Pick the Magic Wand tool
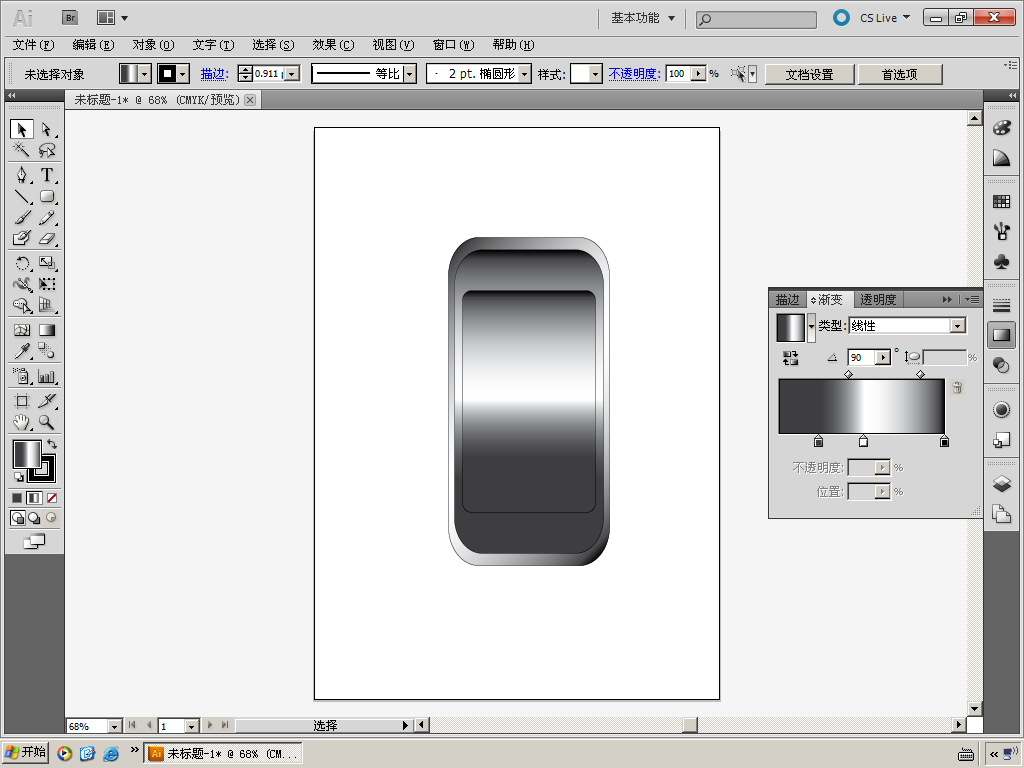The image size is (1024, 768). click(x=21, y=150)
